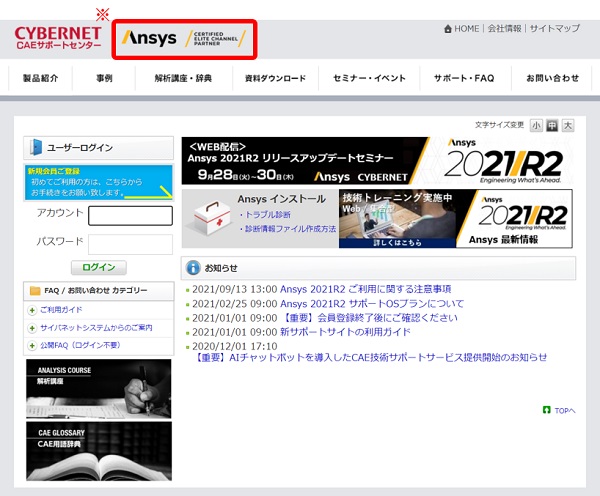Go to HOME via house icon
The width and height of the screenshot is (600, 496).
point(448,29)
